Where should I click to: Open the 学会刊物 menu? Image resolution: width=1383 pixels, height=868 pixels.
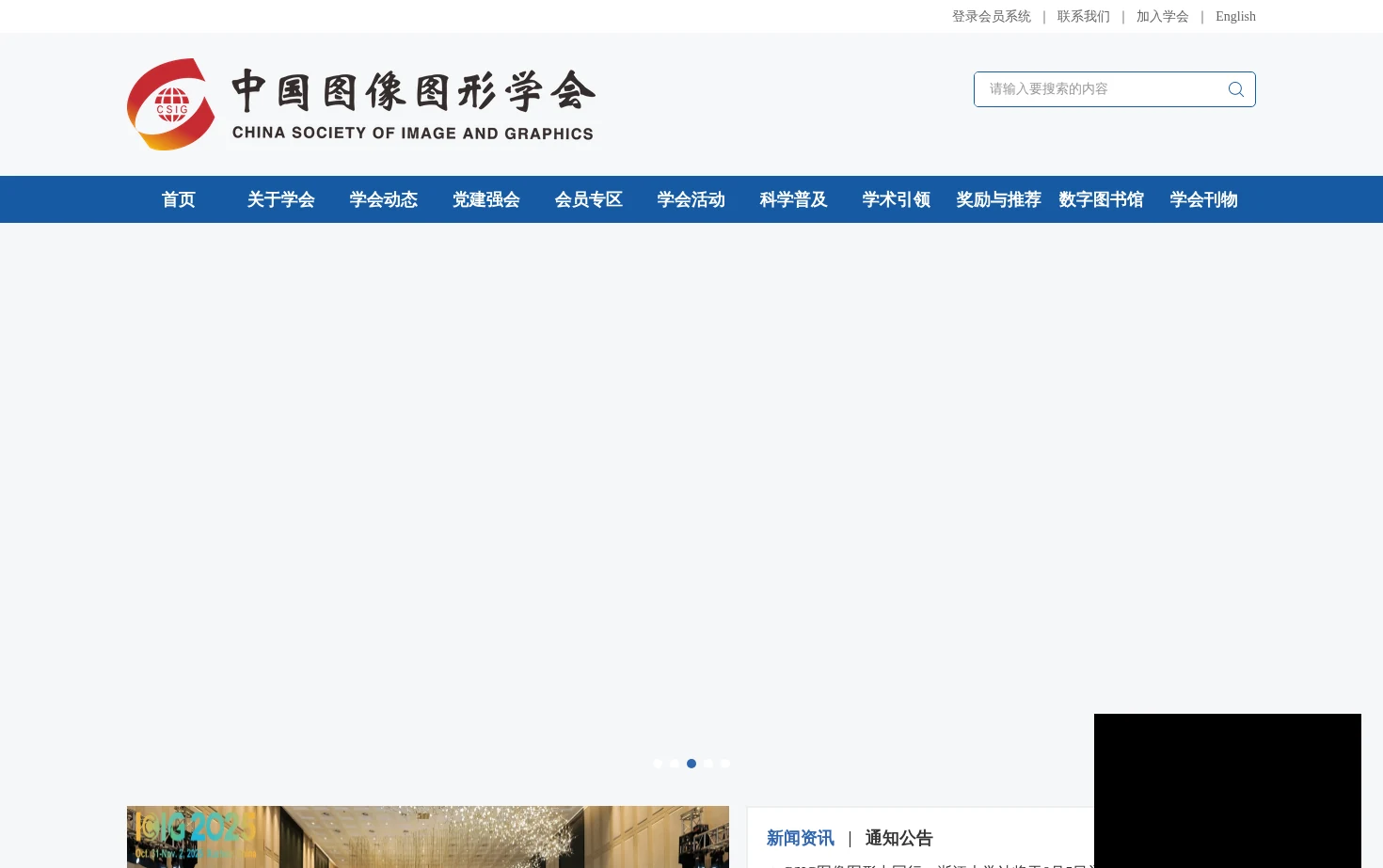(1204, 199)
